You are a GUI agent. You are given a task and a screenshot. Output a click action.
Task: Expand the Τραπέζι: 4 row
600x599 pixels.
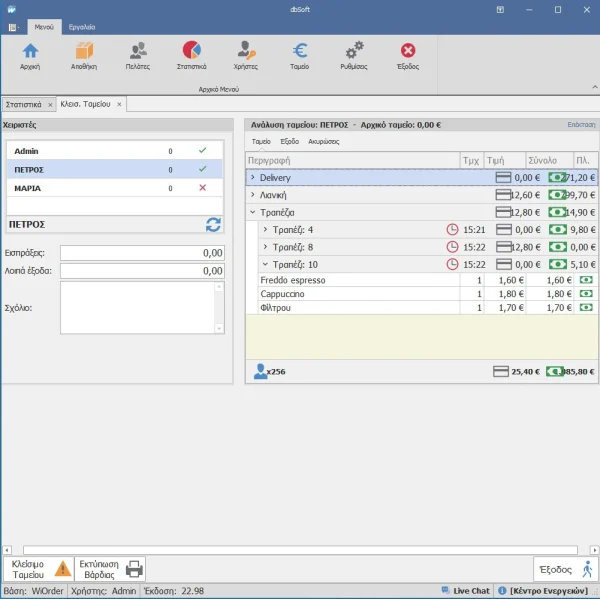point(265,230)
